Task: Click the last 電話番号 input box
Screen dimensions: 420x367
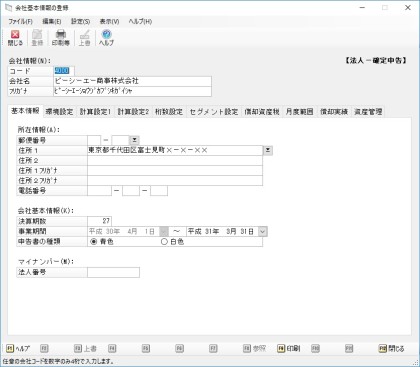Action: point(159,191)
